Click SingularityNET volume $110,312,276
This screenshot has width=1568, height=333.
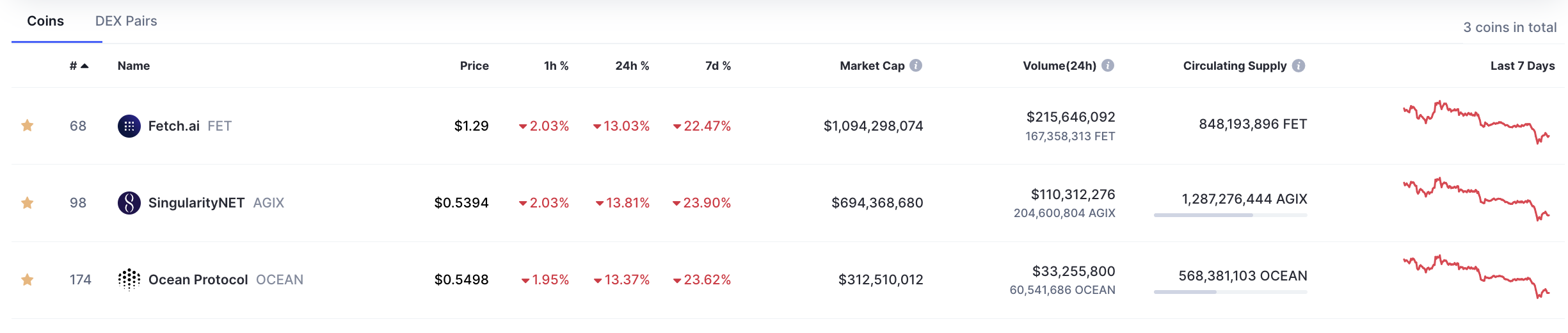point(1073,195)
